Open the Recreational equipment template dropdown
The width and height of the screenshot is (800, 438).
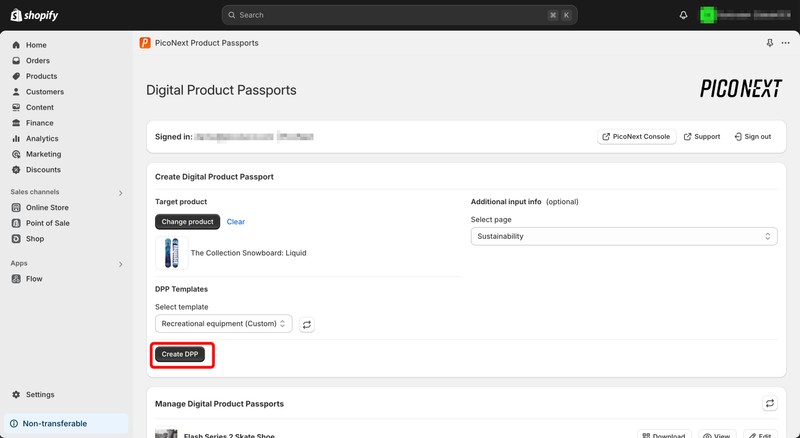click(x=223, y=324)
